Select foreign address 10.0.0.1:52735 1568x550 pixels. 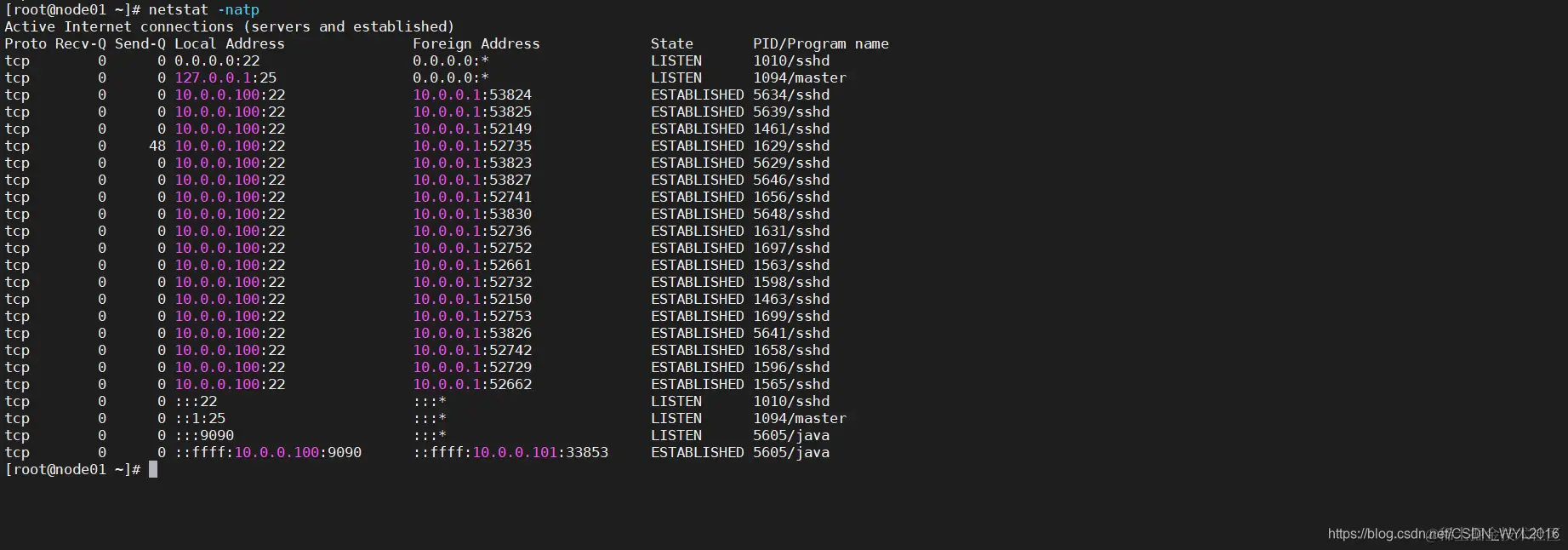tap(472, 146)
